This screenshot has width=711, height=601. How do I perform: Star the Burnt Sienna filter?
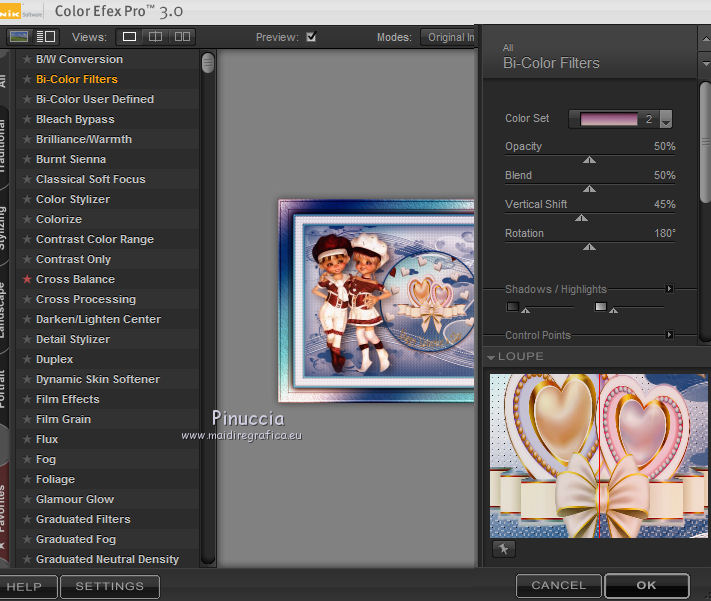(x=27, y=159)
